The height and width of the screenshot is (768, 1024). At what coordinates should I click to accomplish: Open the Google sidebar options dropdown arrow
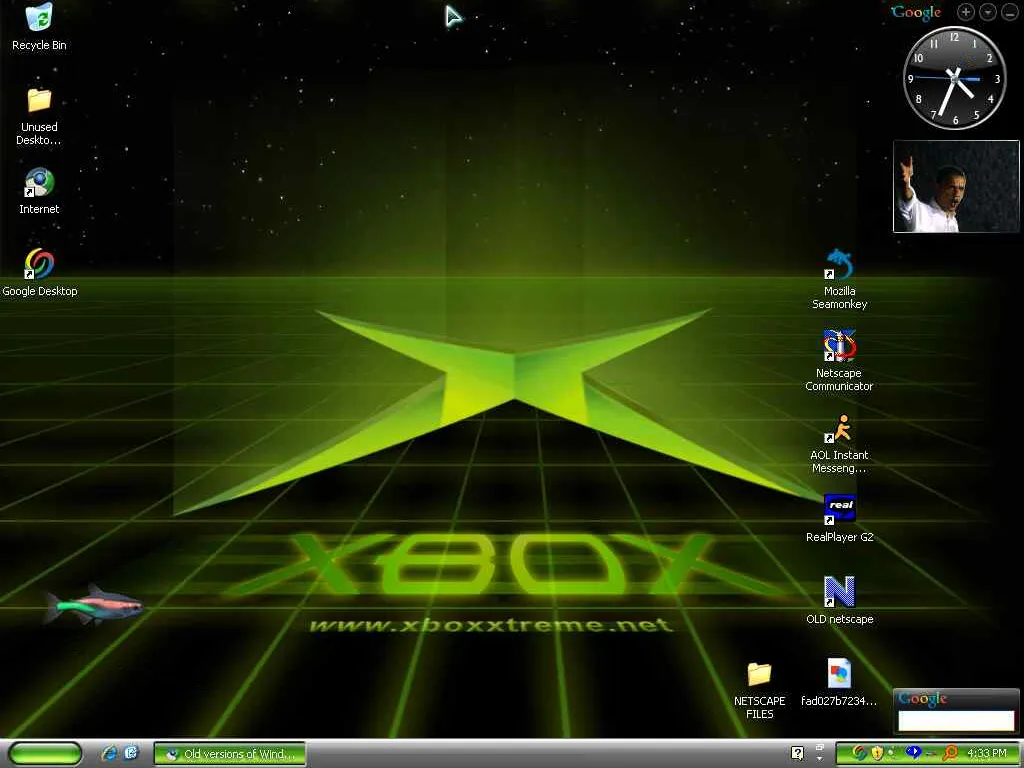tap(987, 12)
